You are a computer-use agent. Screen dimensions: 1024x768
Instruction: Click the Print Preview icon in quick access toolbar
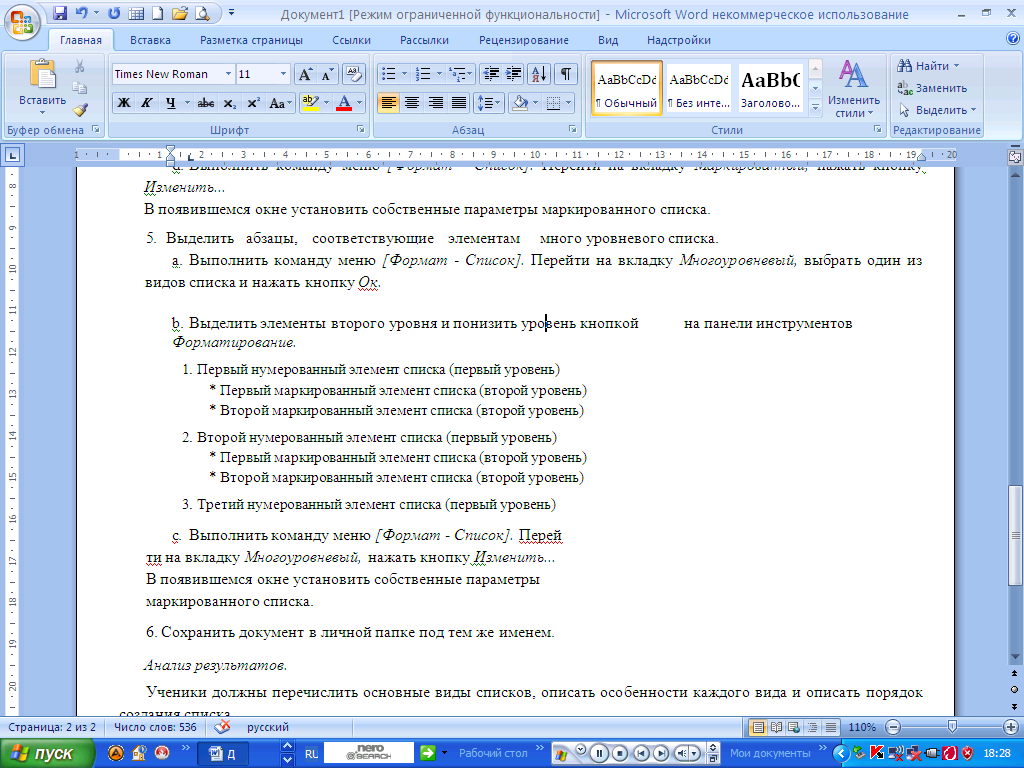[x=202, y=13]
